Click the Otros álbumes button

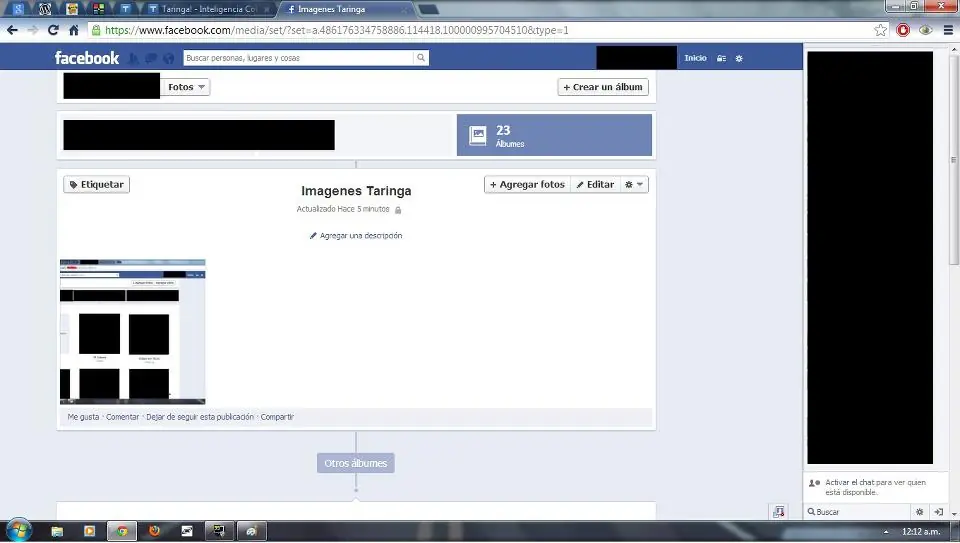tap(356, 463)
